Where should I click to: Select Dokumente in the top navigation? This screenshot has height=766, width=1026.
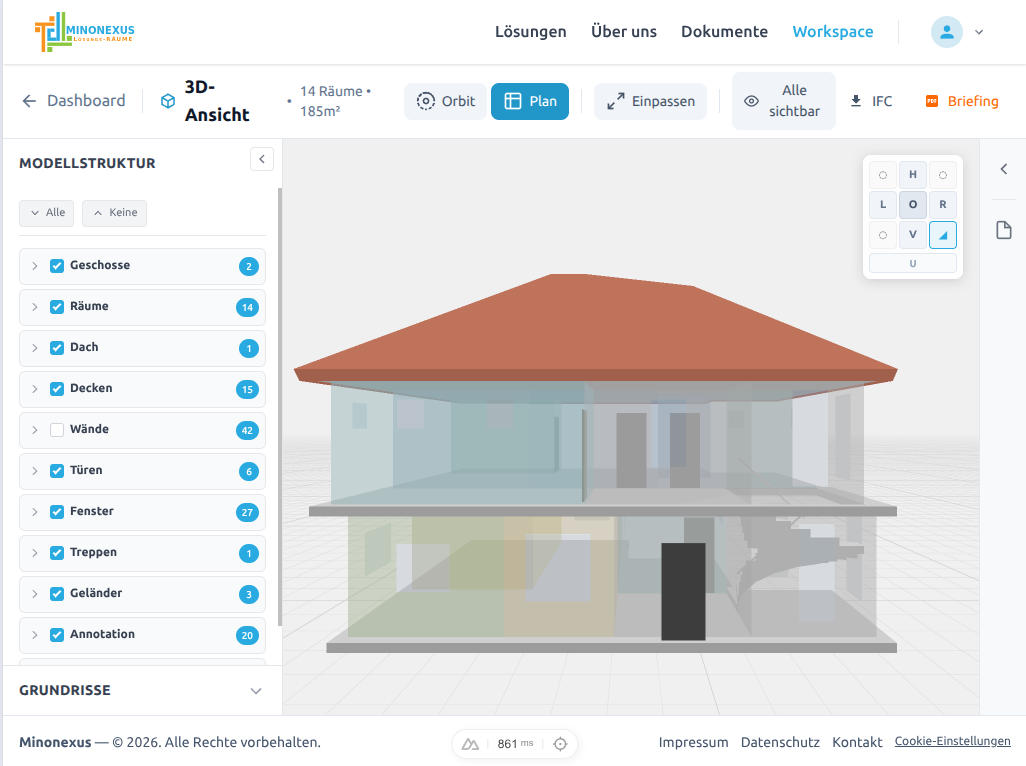pos(724,31)
